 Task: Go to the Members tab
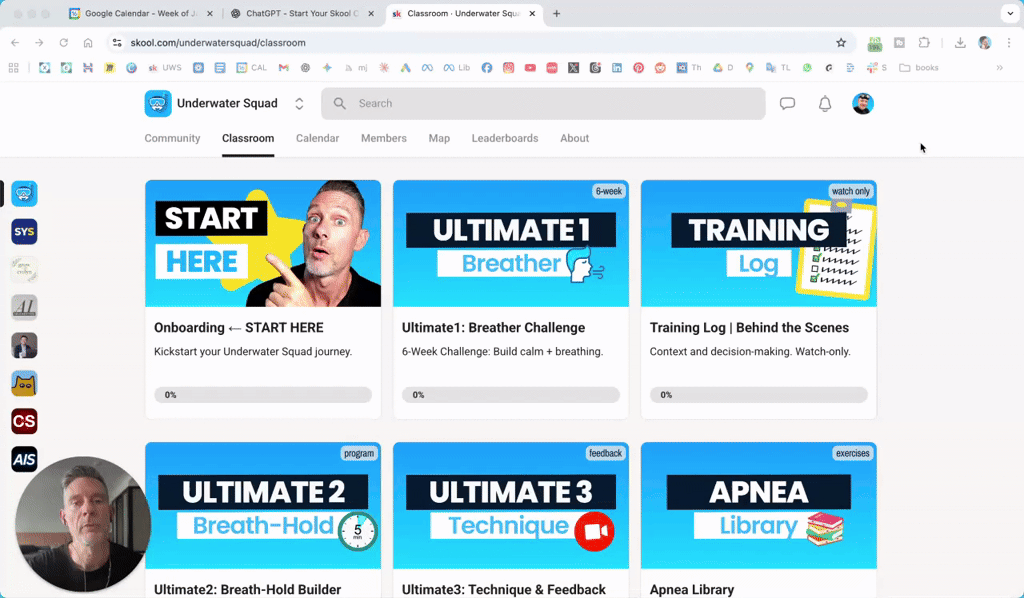[x=384, y=138]
